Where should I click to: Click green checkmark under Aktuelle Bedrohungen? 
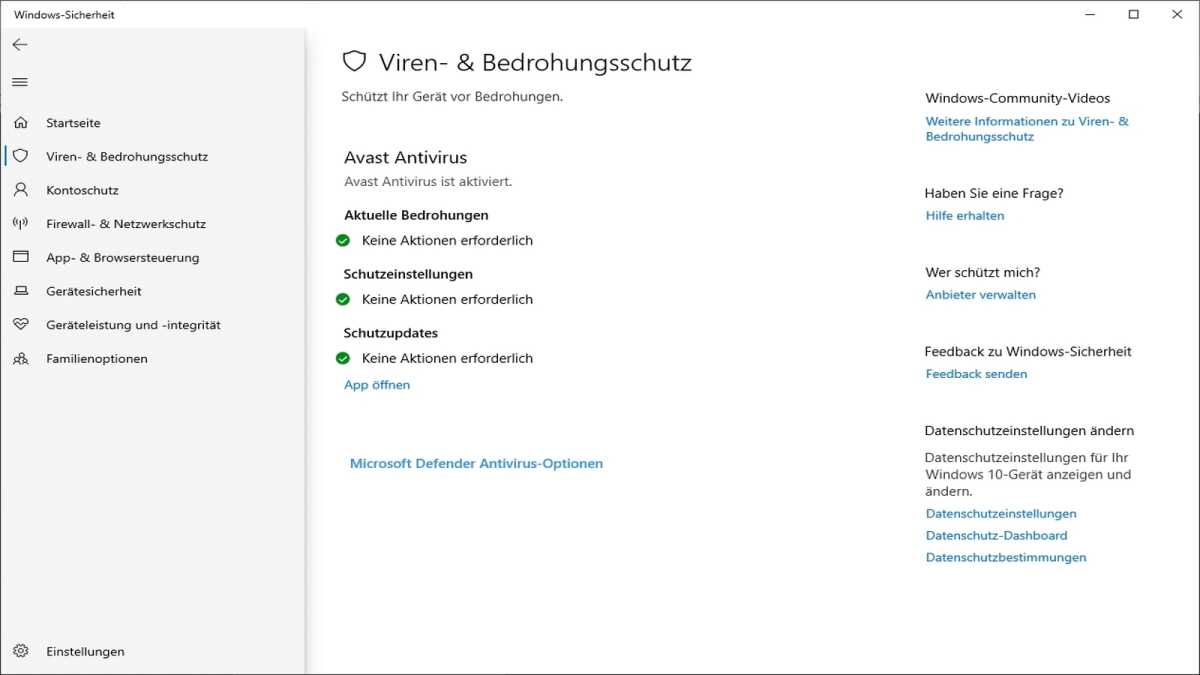(343, 240)
